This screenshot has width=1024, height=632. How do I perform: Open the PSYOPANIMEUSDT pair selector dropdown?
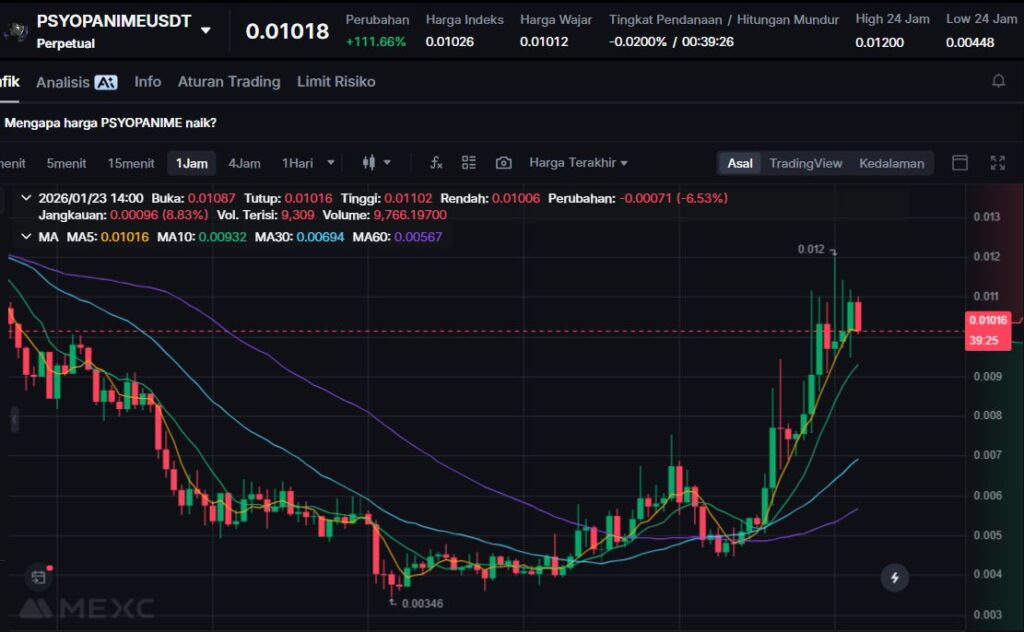206,30
